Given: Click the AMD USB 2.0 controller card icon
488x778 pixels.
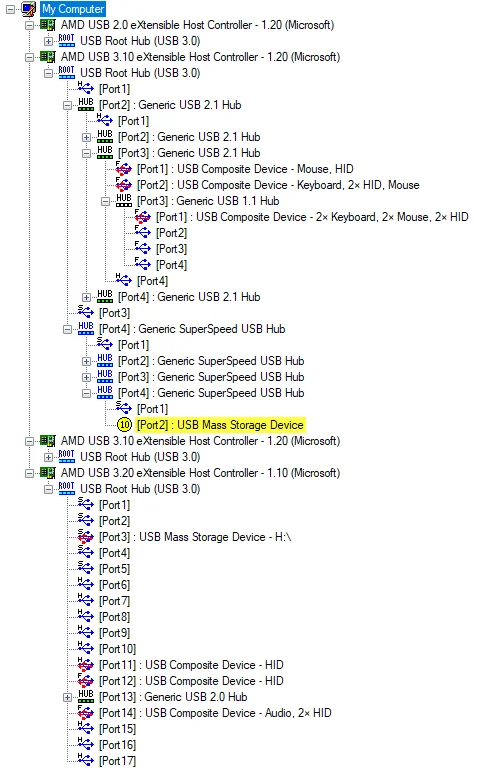Looking at the screenshot, I should pos(48,25).
